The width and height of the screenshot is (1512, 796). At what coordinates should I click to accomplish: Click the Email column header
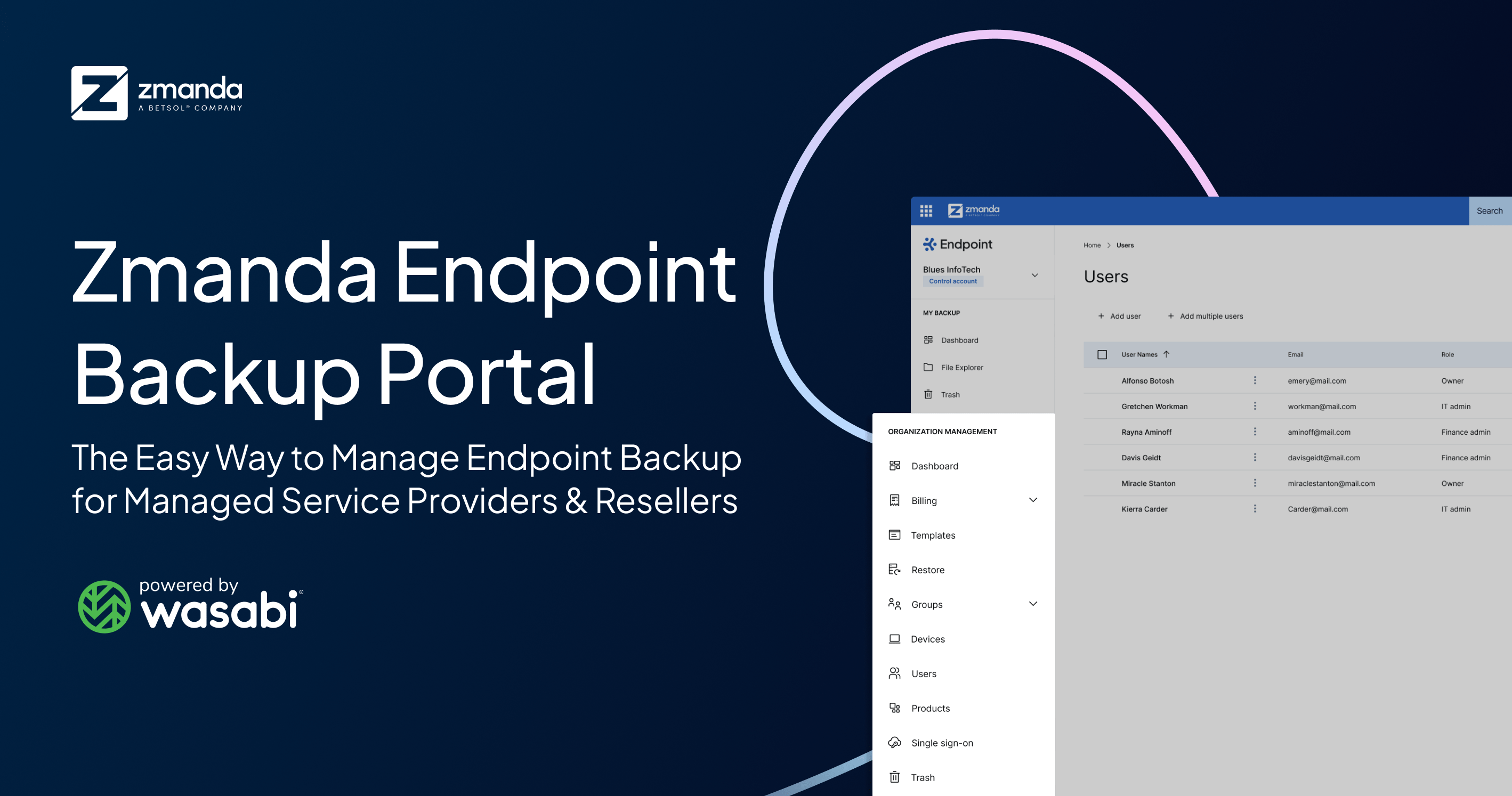coord(1296,354)
